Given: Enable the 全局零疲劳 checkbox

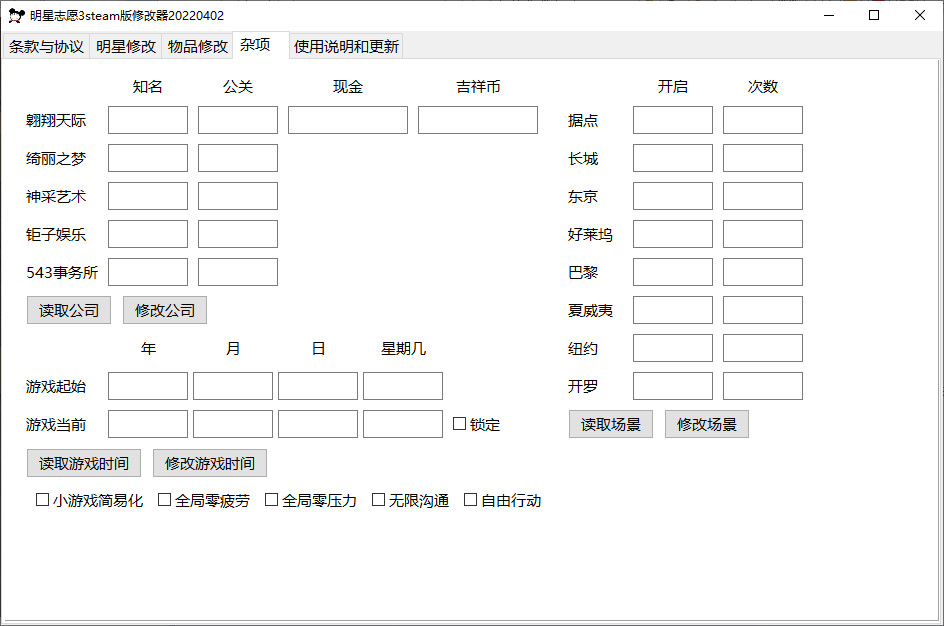Looking at the screenshot, I should coord(165,500).
